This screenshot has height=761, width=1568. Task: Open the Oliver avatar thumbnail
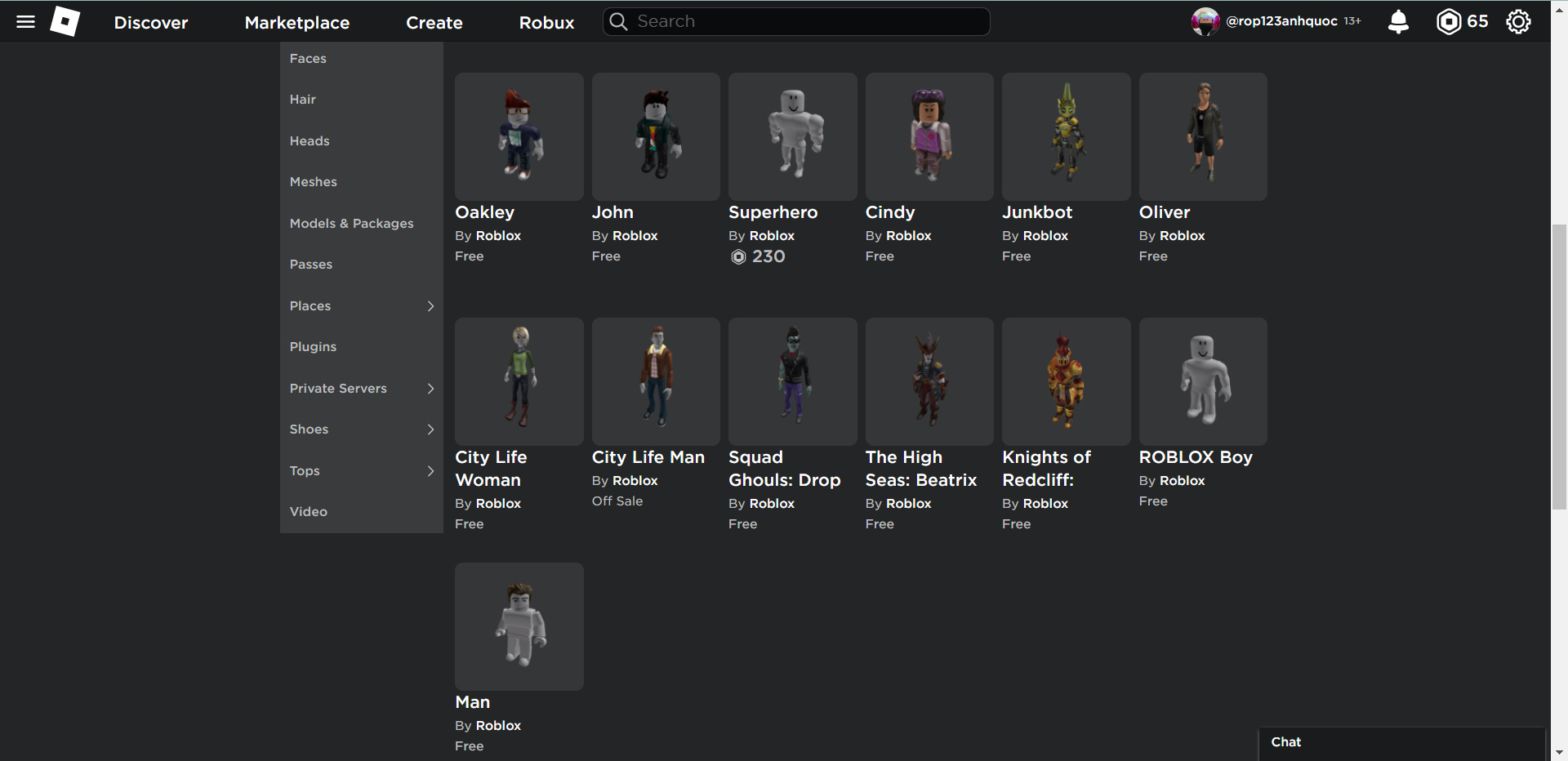point(1203,137)
